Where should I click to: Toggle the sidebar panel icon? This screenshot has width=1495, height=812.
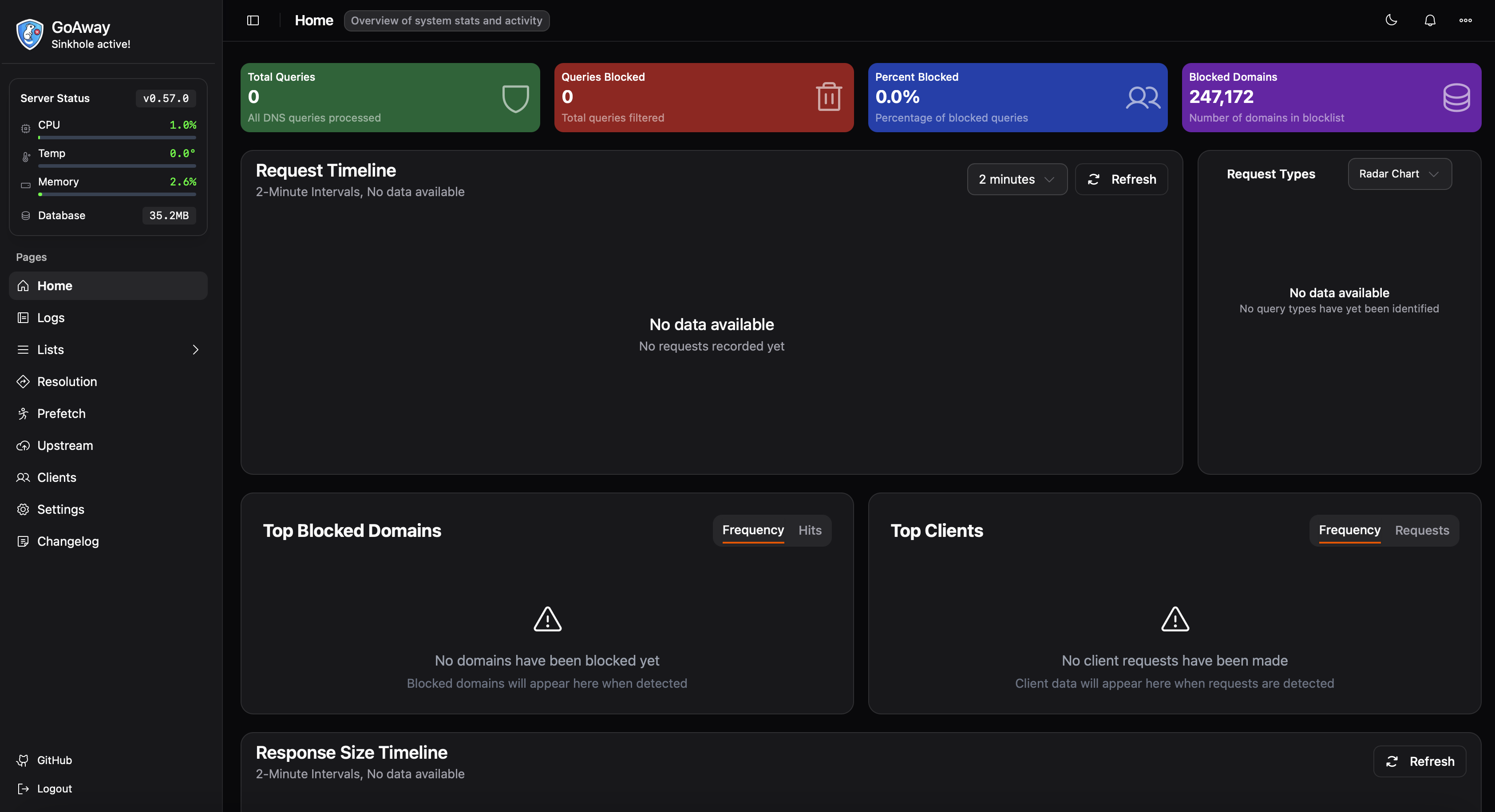(x=253, y=20)
